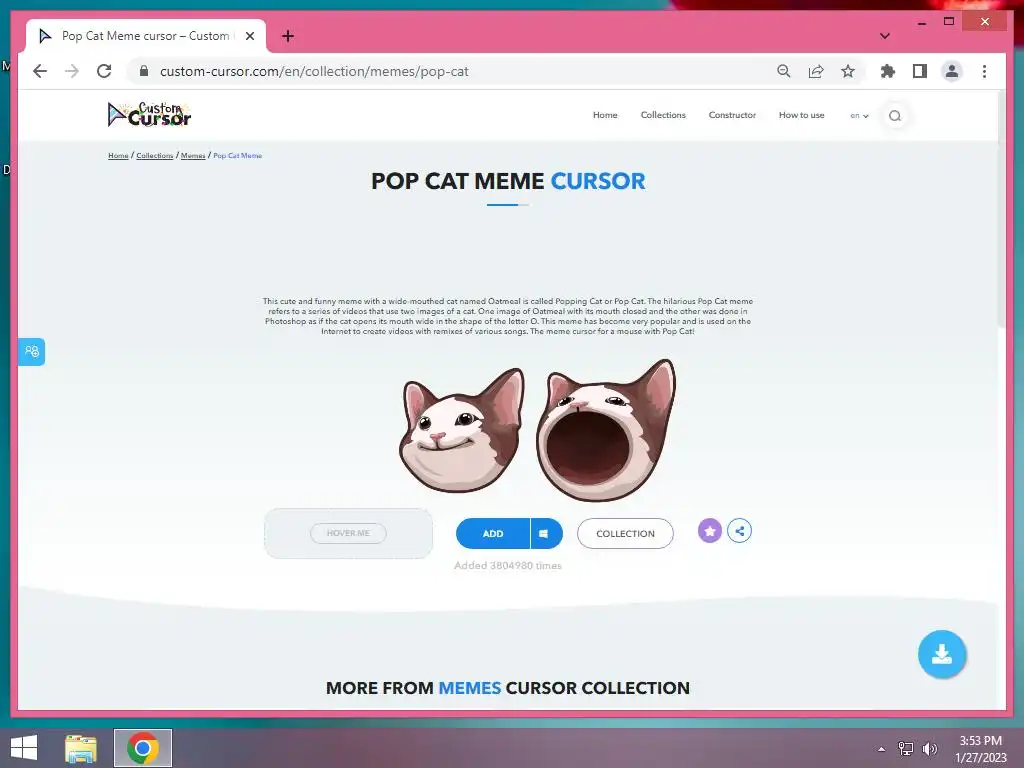This screenshot has height=768, width=1024.
Task: Open the Chrome profile avatar
Action: [x=952, y=71]
